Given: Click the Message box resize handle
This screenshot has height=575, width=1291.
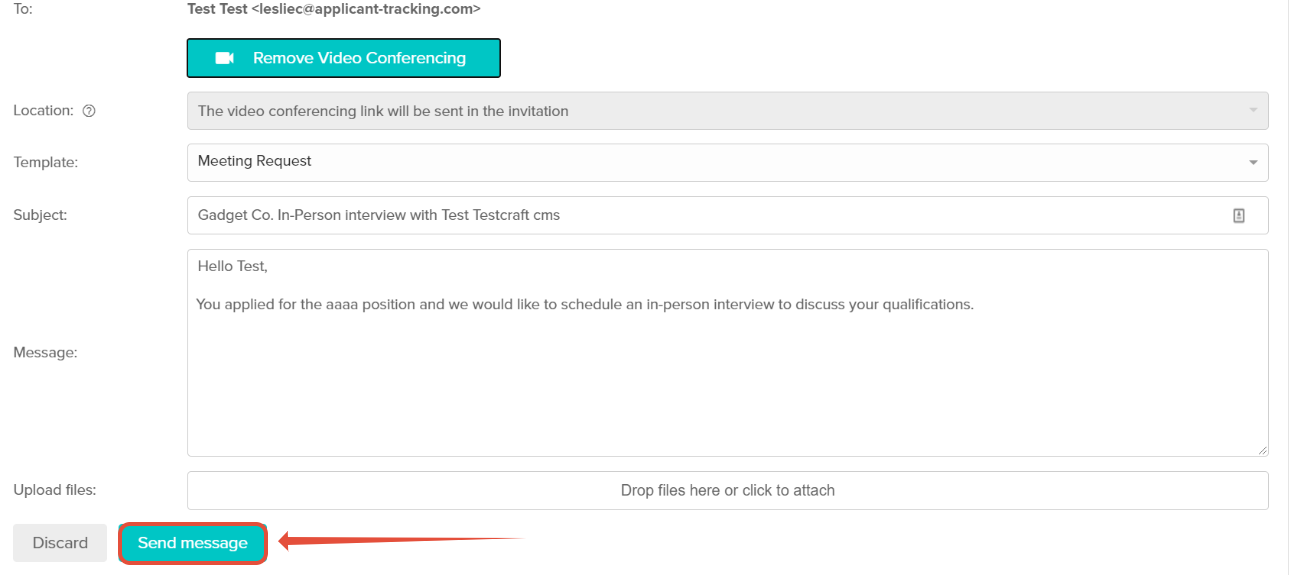Looking at the screenshot, I should point(1262,450).
